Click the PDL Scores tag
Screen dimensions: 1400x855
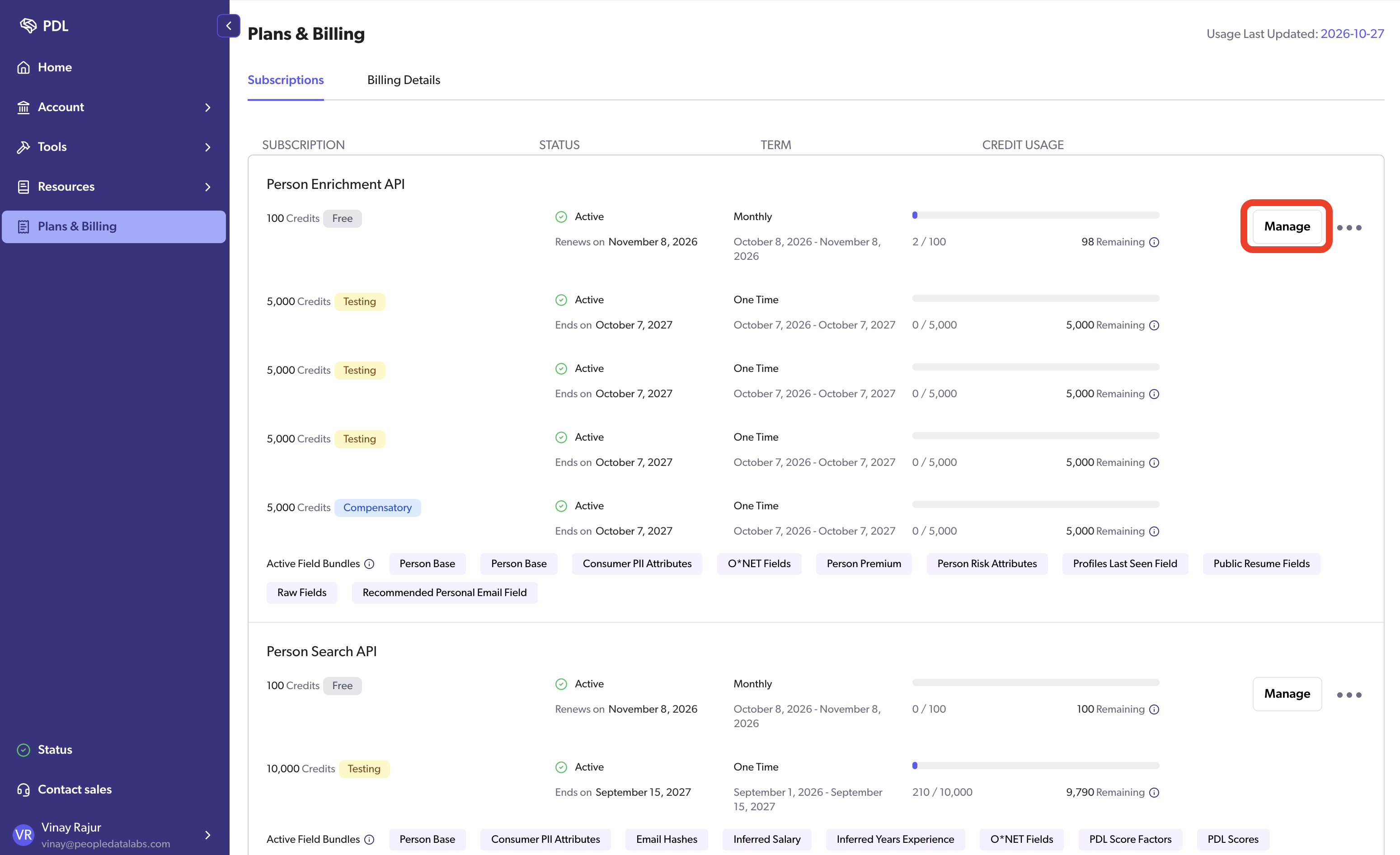tap(1232, 840)
